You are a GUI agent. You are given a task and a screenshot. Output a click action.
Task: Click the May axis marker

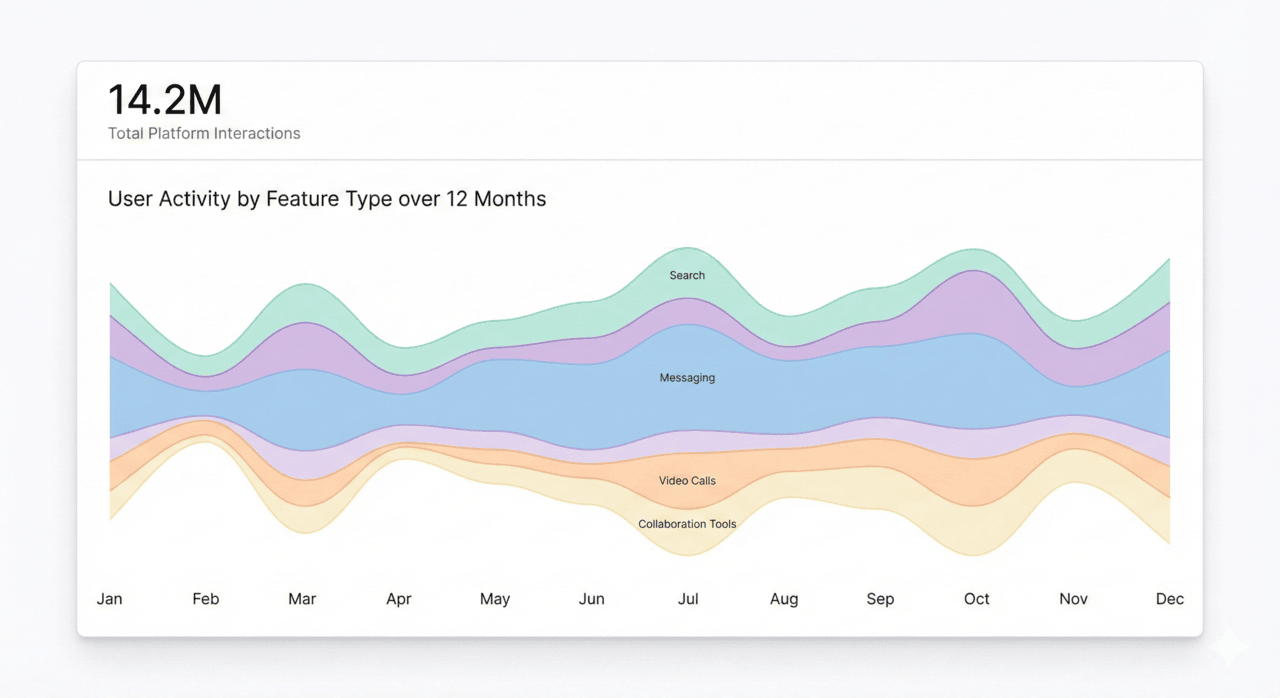pyautogui.click(x=494, y=598)
